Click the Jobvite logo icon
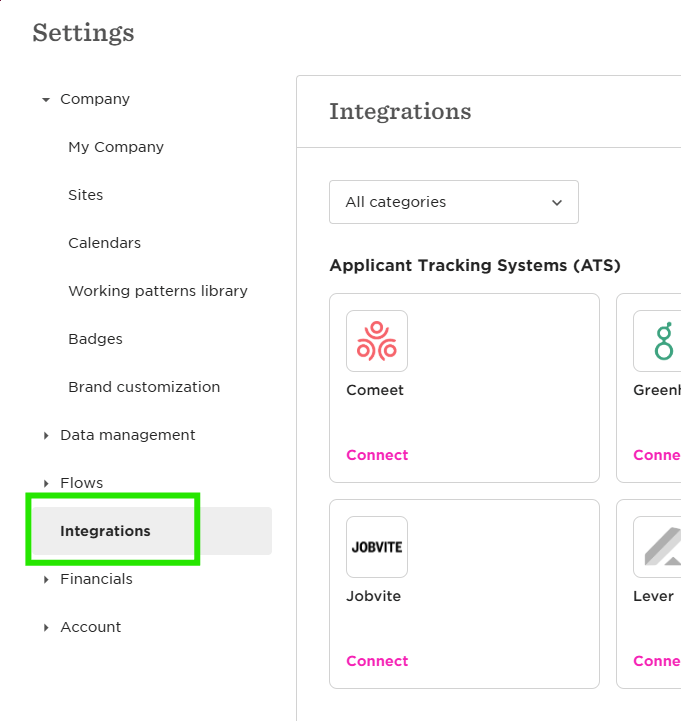 [x=377, y=547]
